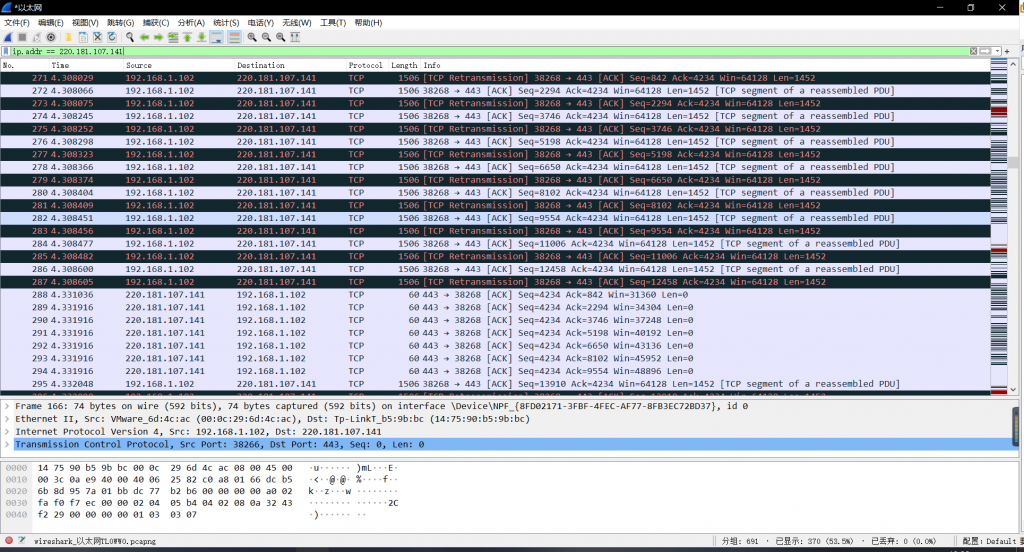Sort by the Protocol column header

(367, 65)
